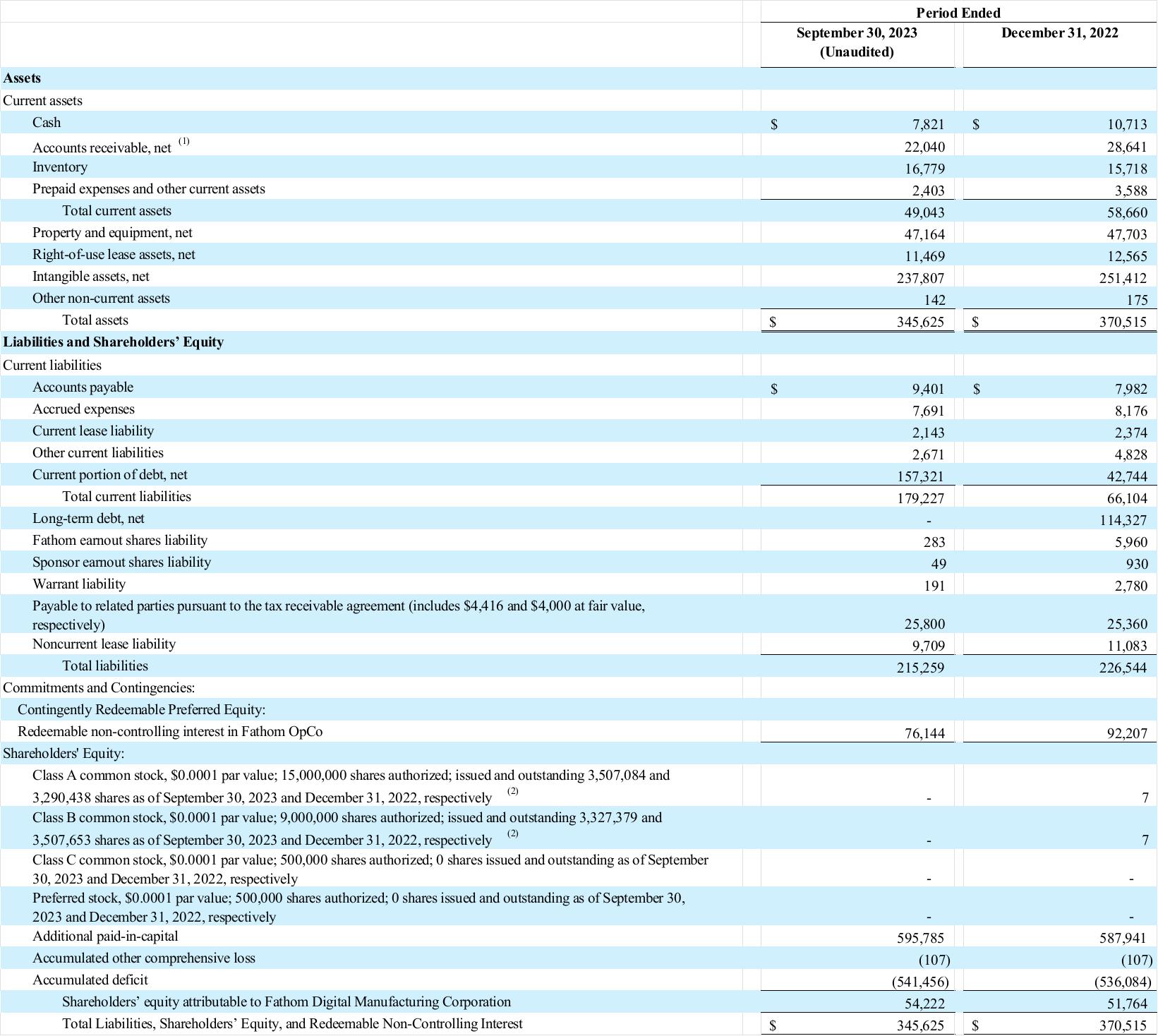
Task: Click Intangible assets, net value 237,807
Action: (x=920, y=279)
